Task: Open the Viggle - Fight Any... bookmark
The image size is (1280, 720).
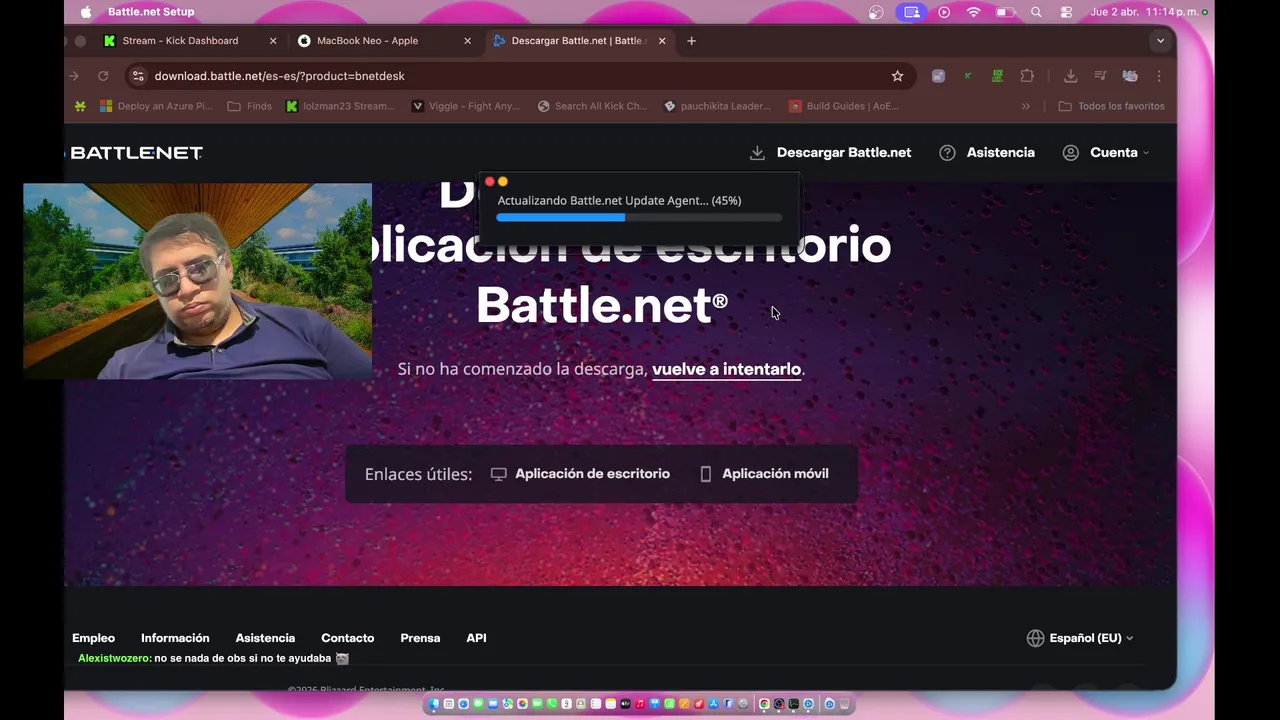Action: point(467,106)
